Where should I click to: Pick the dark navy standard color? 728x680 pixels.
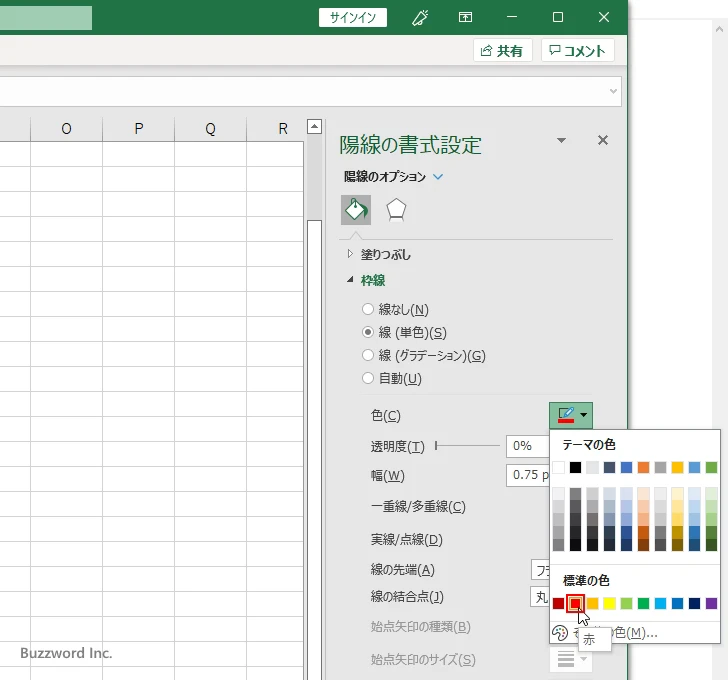coord(695,603)
